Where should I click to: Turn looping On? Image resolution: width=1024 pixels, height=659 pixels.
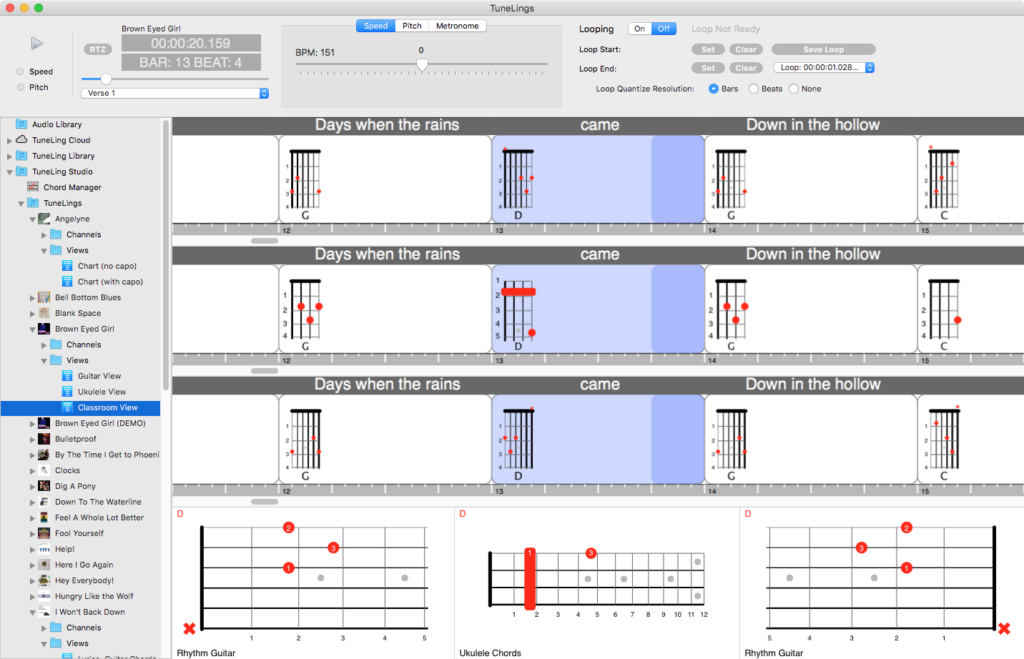tap(639, 29)
